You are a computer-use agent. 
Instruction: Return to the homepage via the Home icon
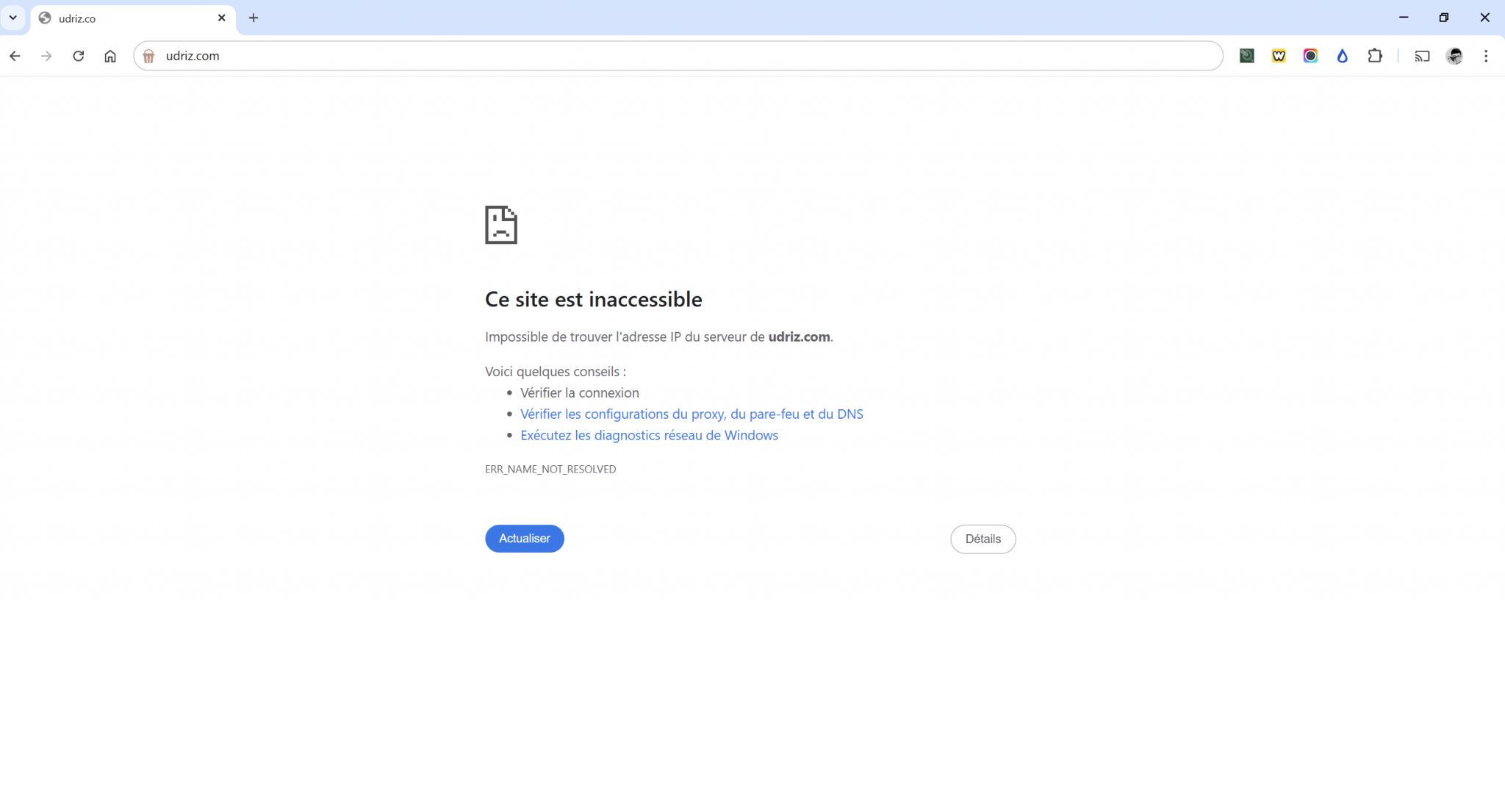[110, 55]
